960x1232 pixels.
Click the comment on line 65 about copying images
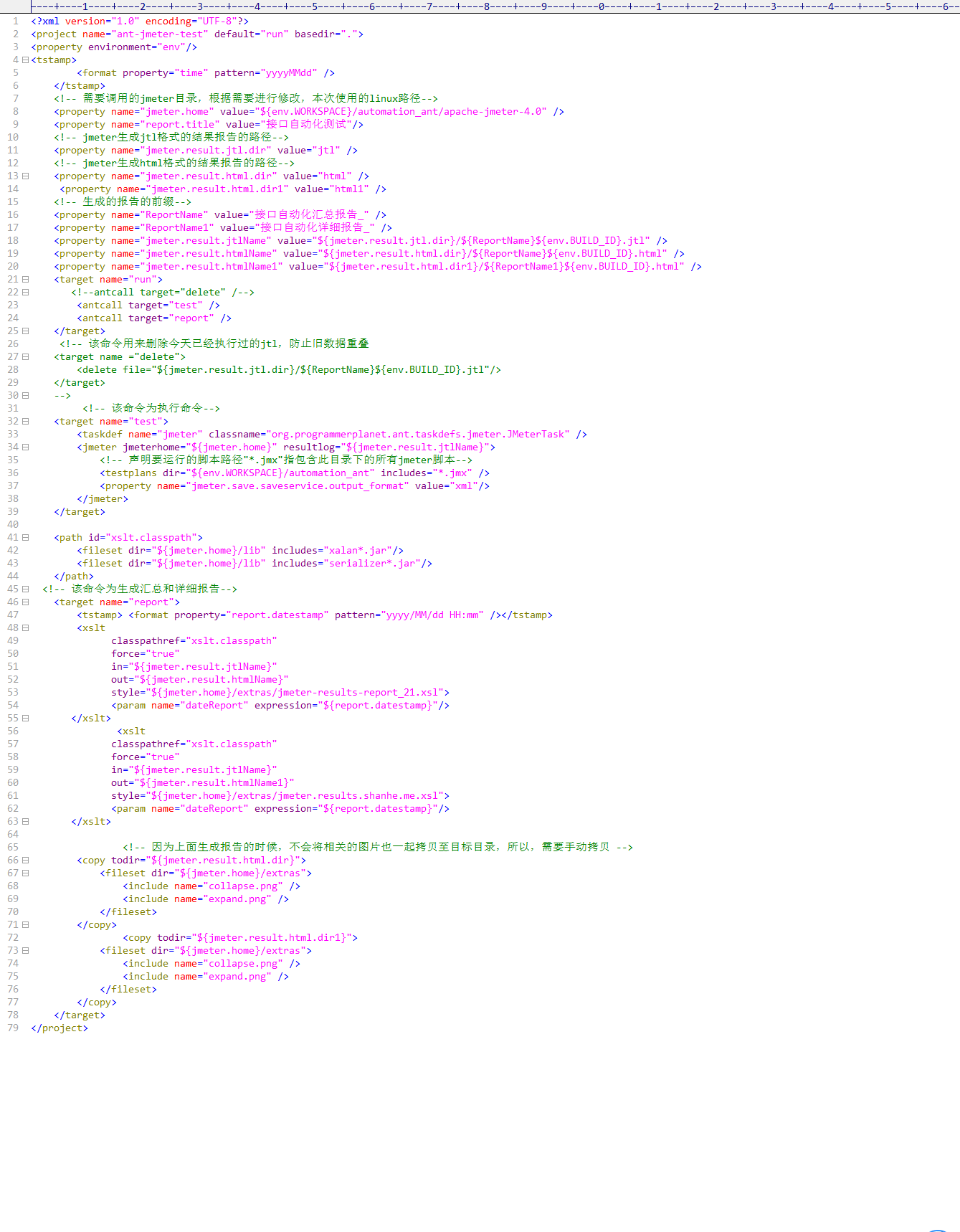[x=378, y=848]
